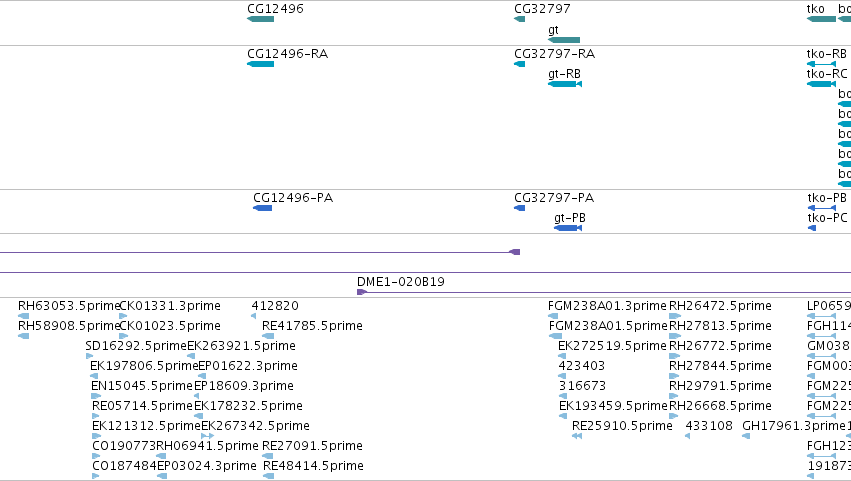The image size is (851, 481).
Task: Select EST RH29791.5prime
Action: (x=720, y=387)
